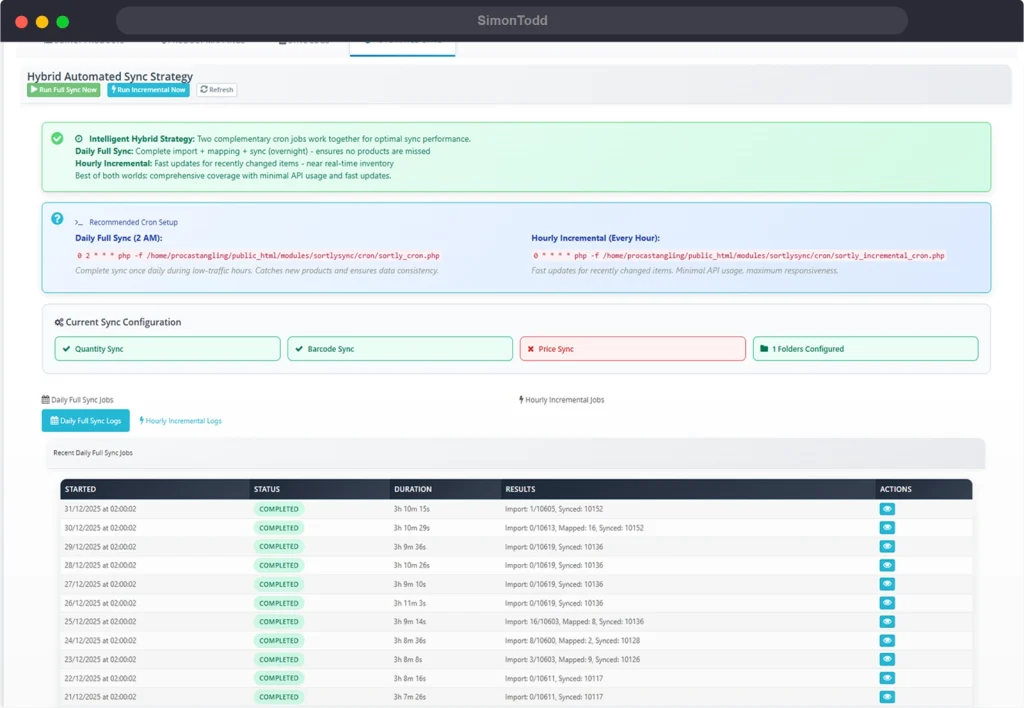Click the blue question mark help icon
1024x708 pixels.
point(57,218)
